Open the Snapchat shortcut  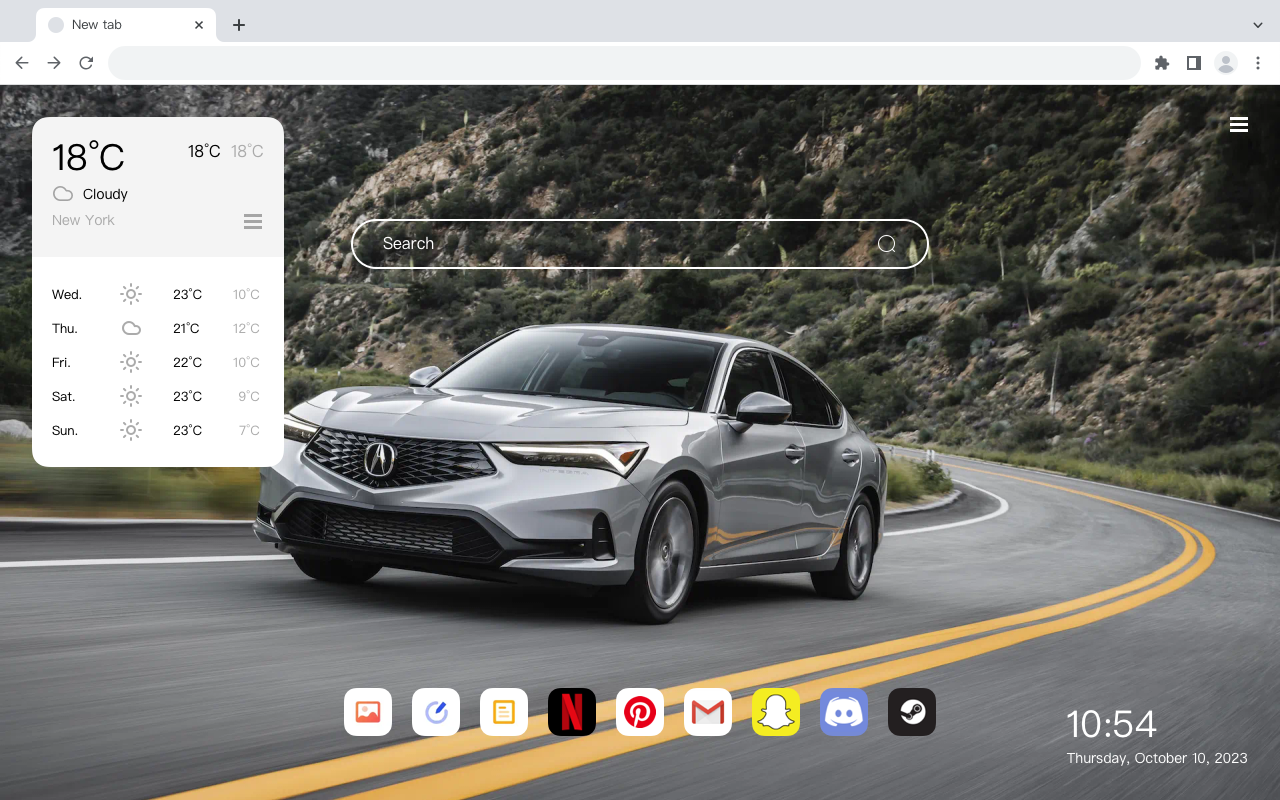point(776,712)
